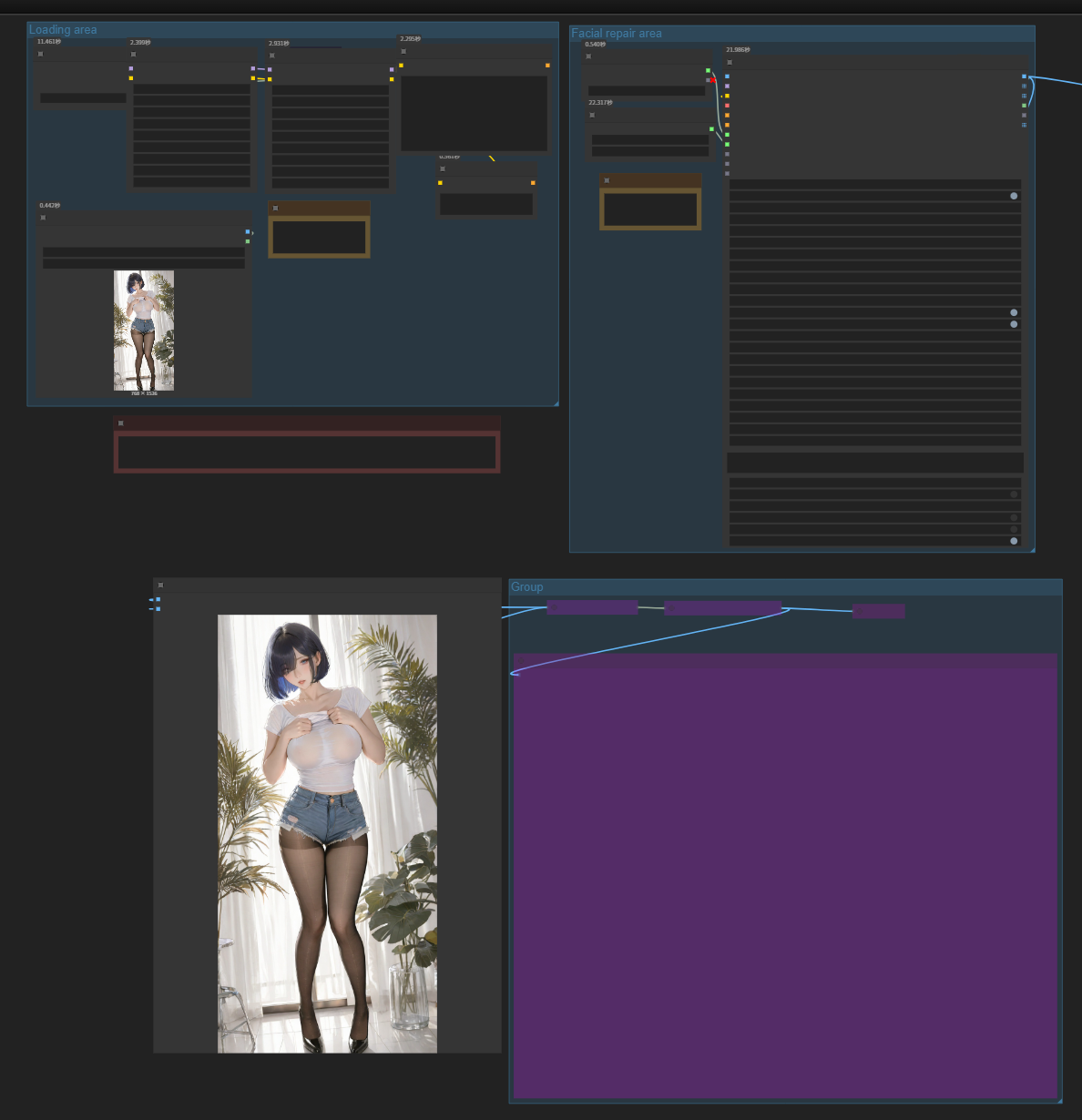Click the rightmost small purple collapsed node
Viewport: 1082px width, 1120px height.
878,611
